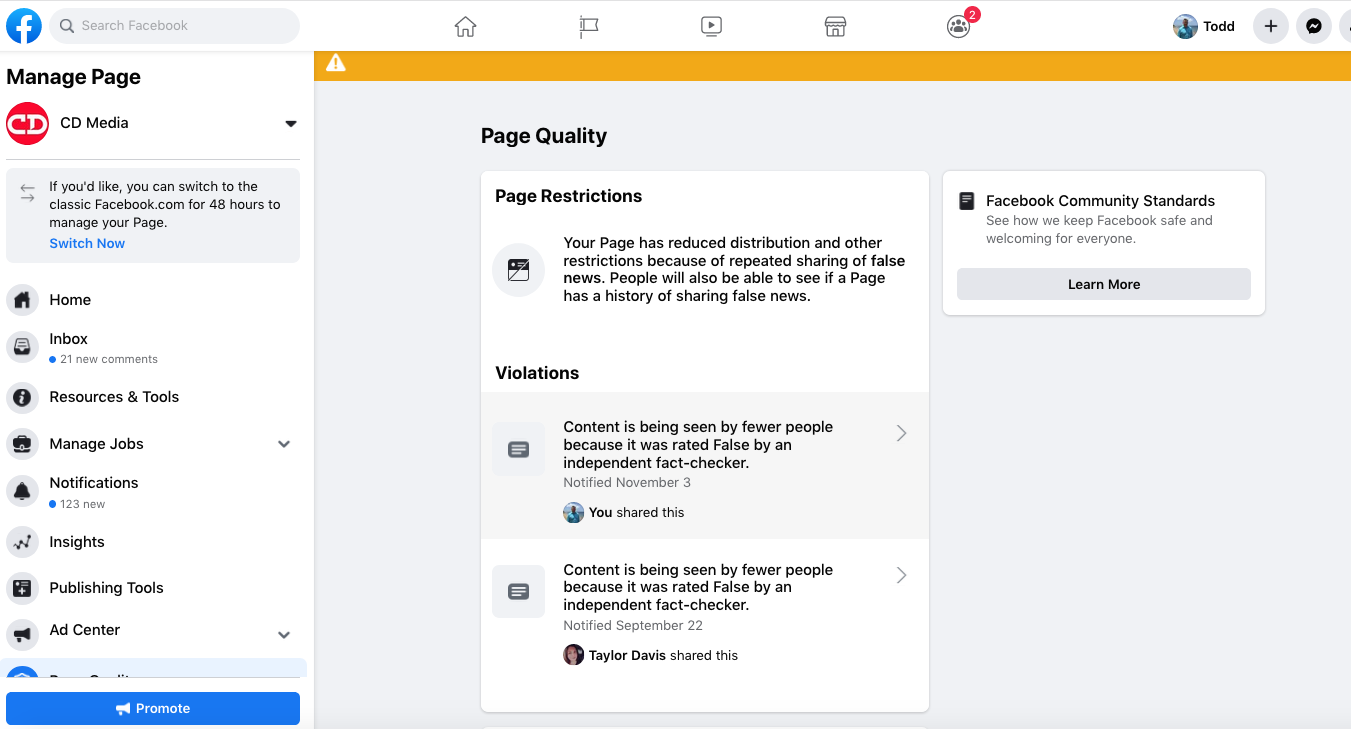Open the September 22 violation chevron
The height and width of the screenshot is (729, 1351).
(x=901, y=575)
